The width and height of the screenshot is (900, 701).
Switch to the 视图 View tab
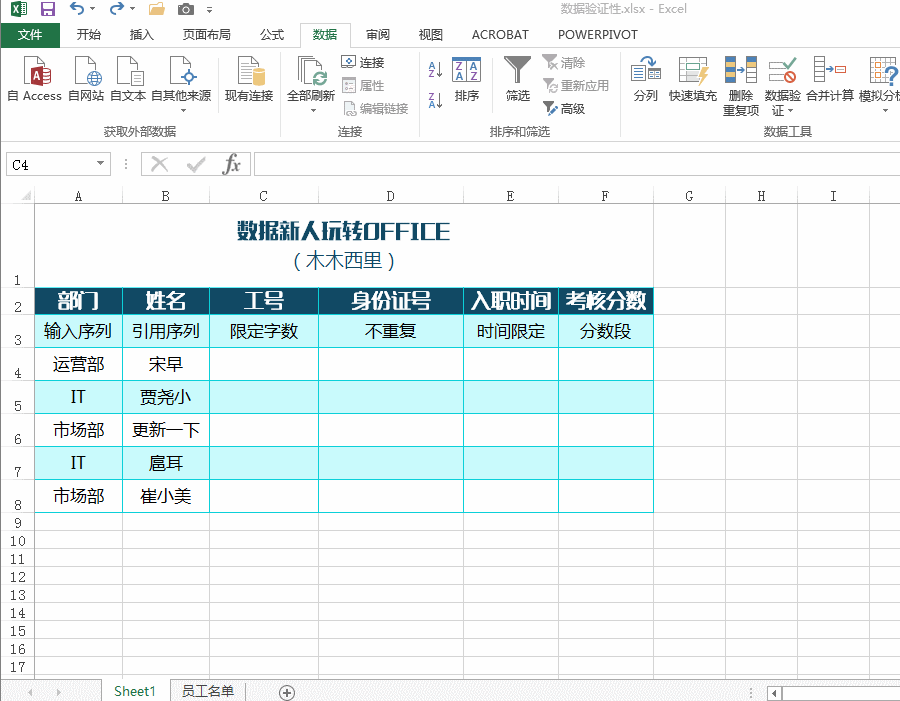click(430, 35)
